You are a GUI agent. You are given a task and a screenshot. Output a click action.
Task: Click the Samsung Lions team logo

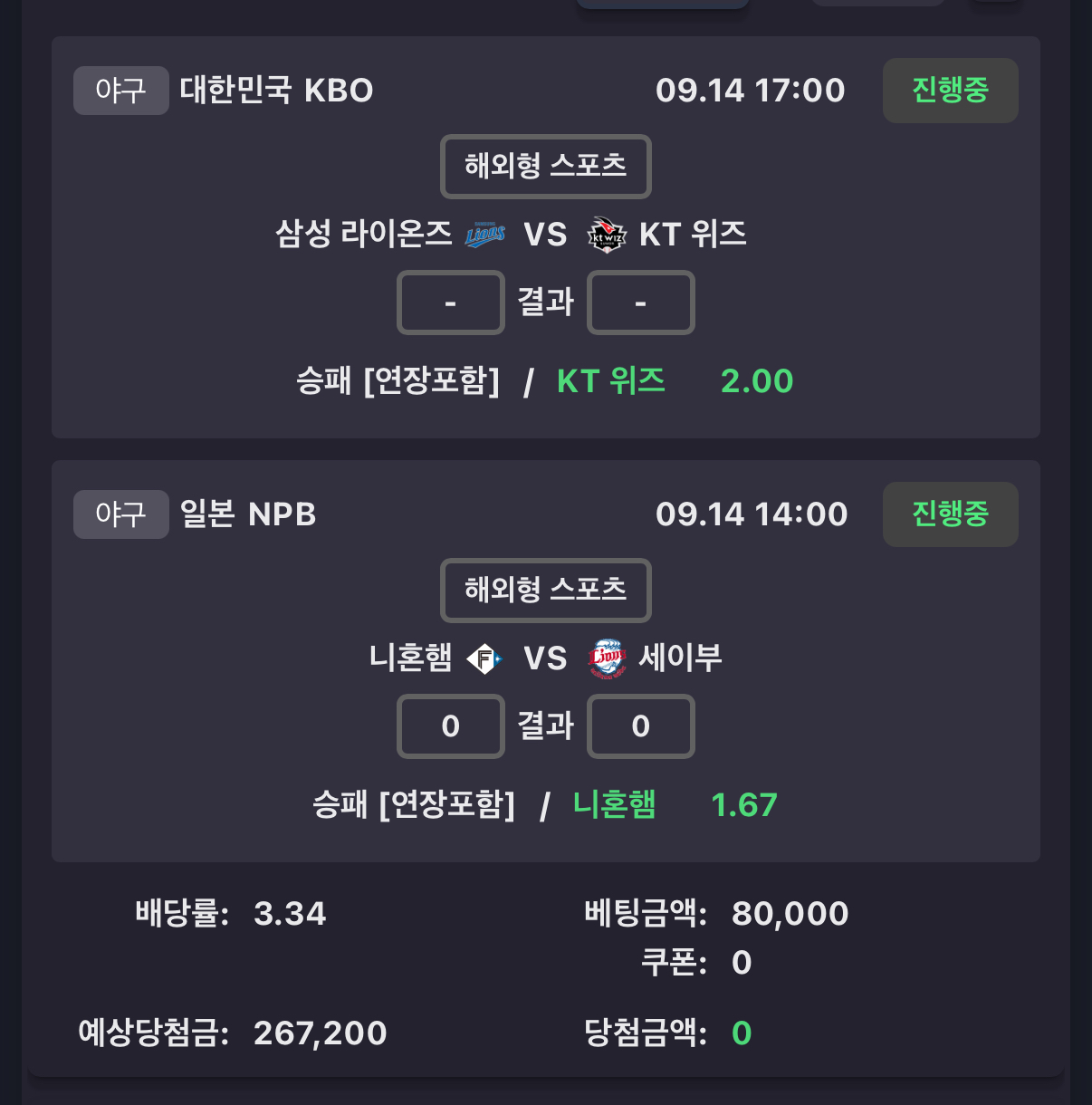click(x=484, y=235)
